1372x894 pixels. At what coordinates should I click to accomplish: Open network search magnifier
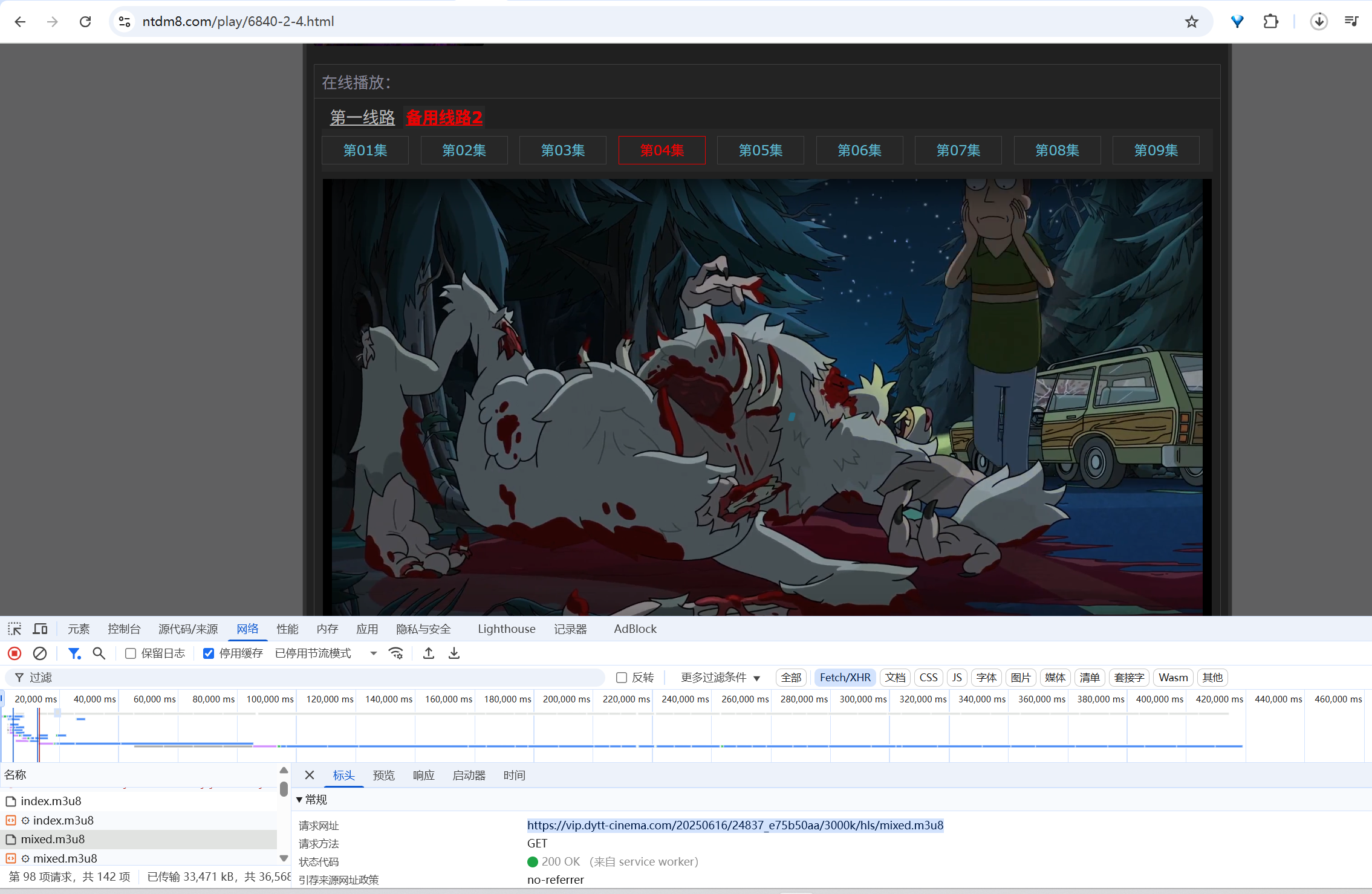point(99,653)
